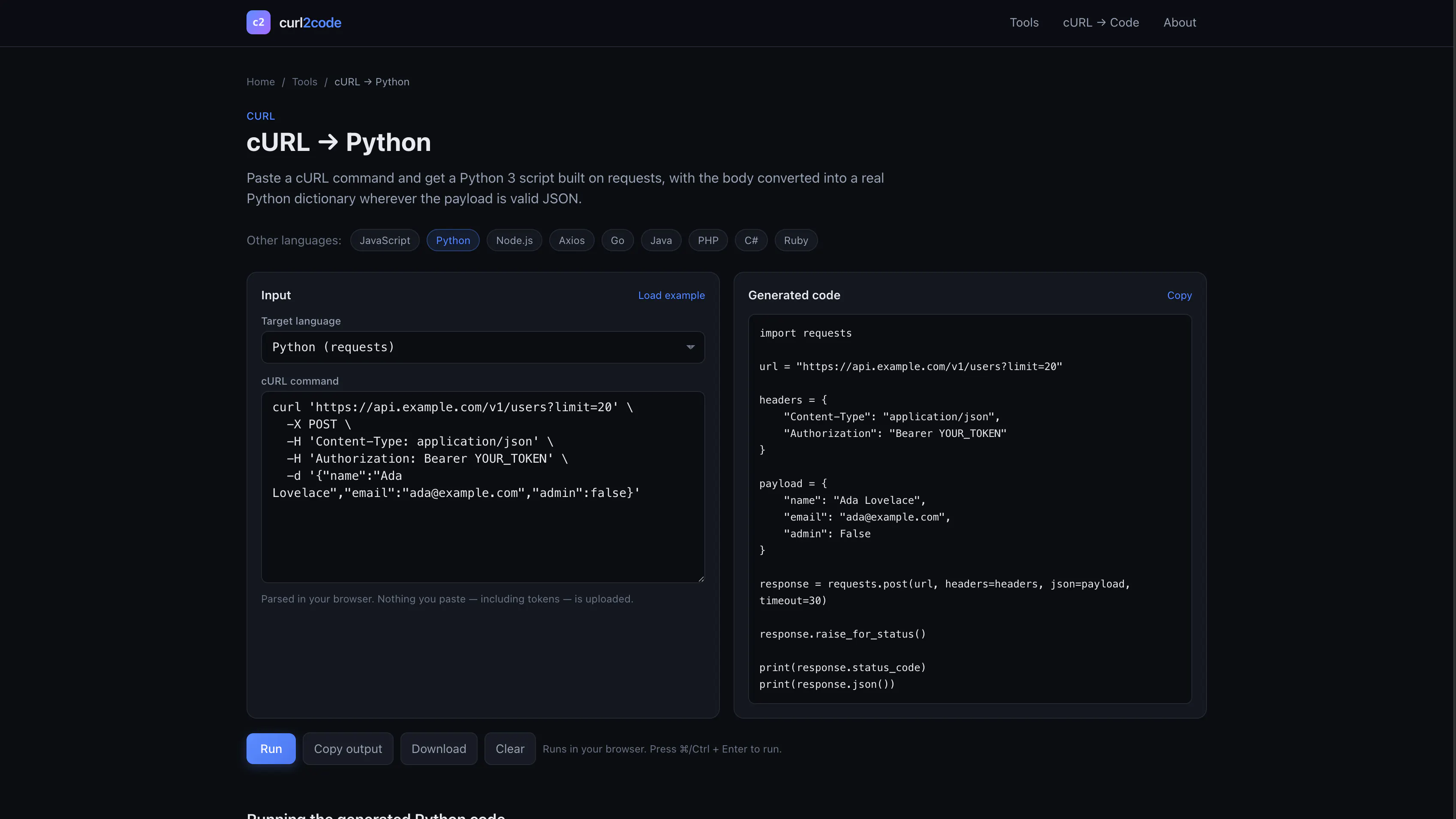Click the "Authorization" header line in code

click(895, 434)
